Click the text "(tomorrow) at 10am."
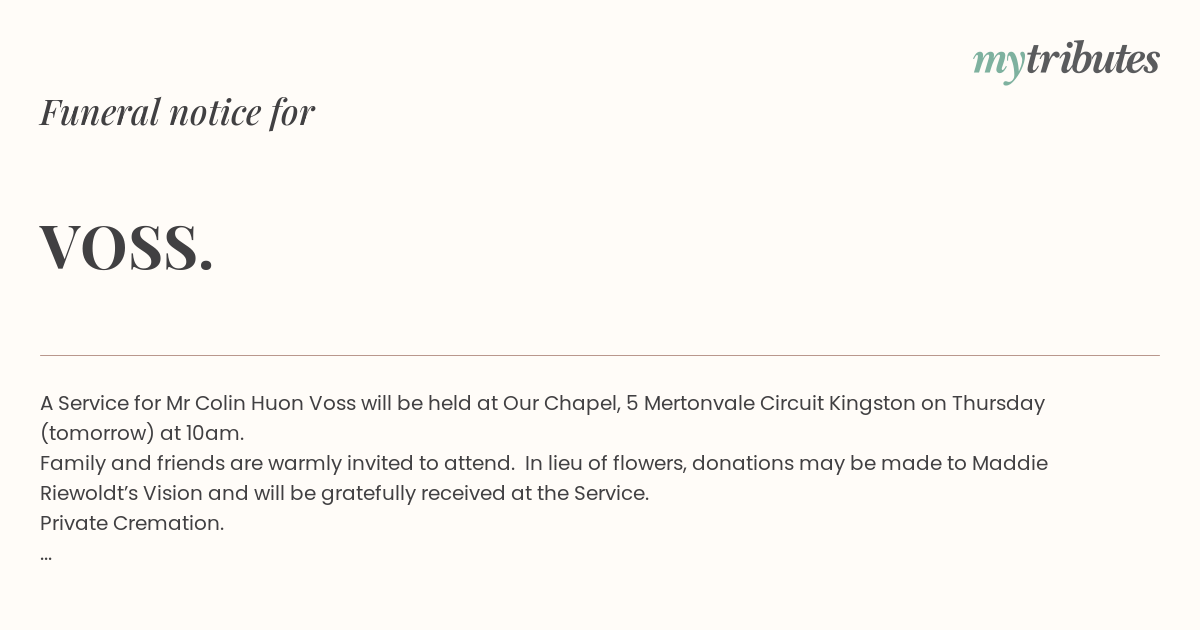 click(x=142, y=433)
